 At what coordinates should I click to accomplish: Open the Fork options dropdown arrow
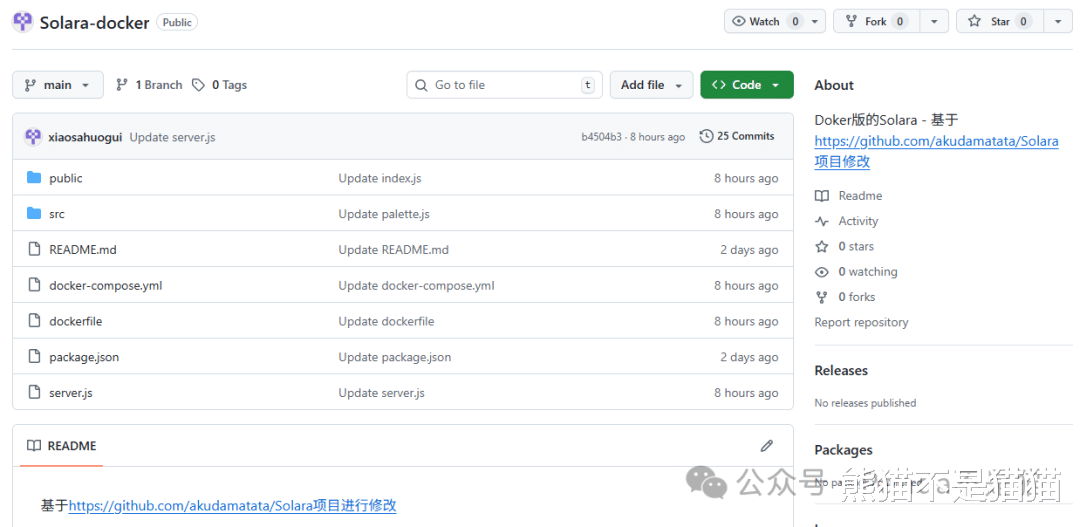[x=934, y=21]
